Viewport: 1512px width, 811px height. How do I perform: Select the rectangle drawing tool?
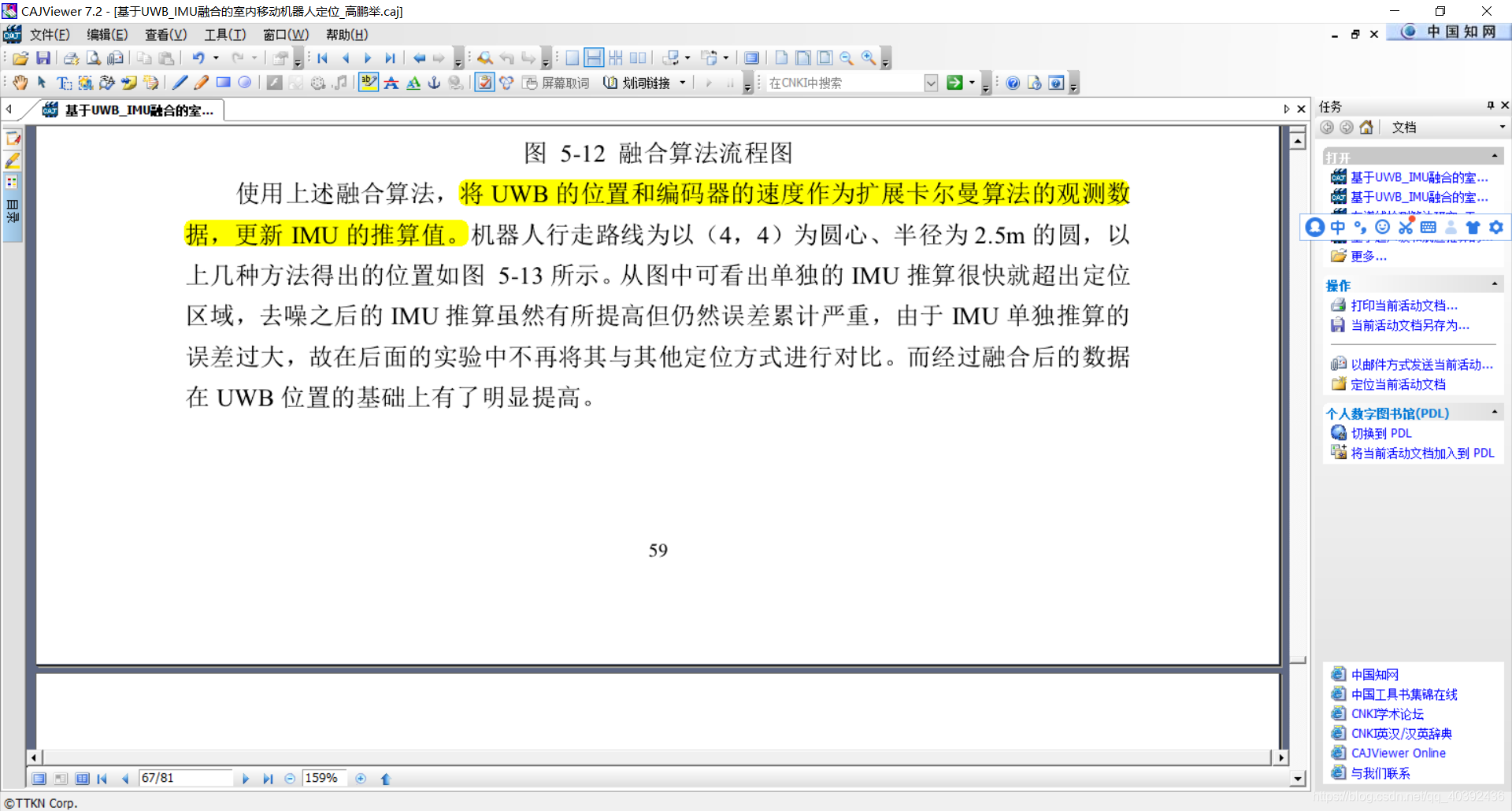(x=224, y=83)
